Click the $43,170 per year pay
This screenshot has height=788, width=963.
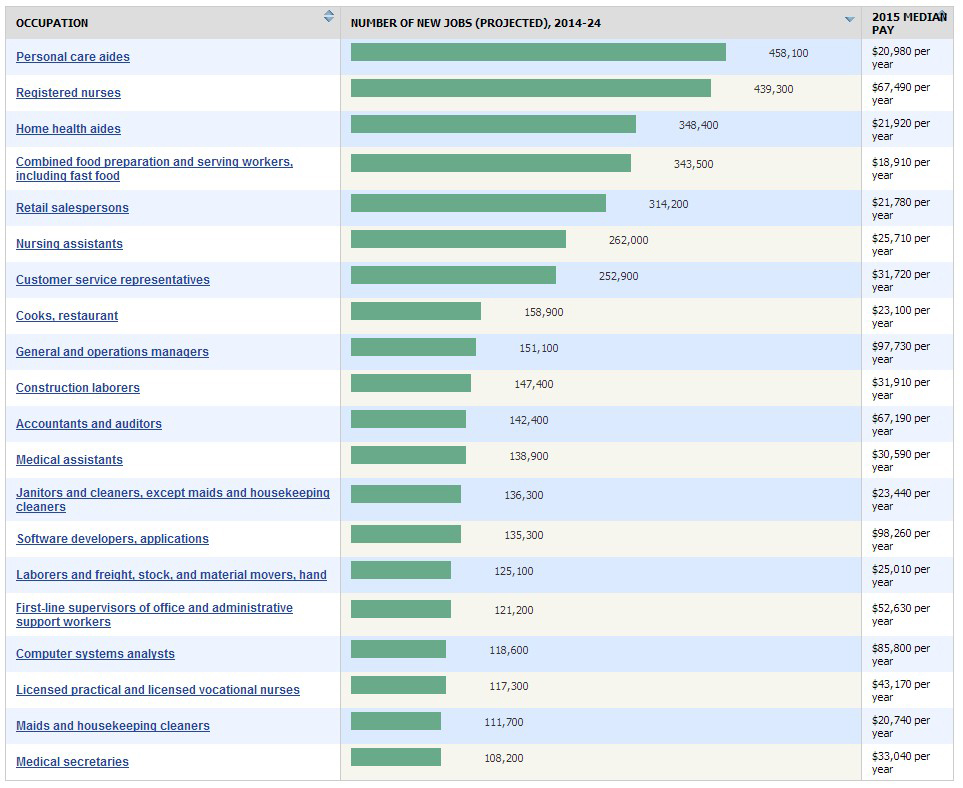(x=900, y=691)
